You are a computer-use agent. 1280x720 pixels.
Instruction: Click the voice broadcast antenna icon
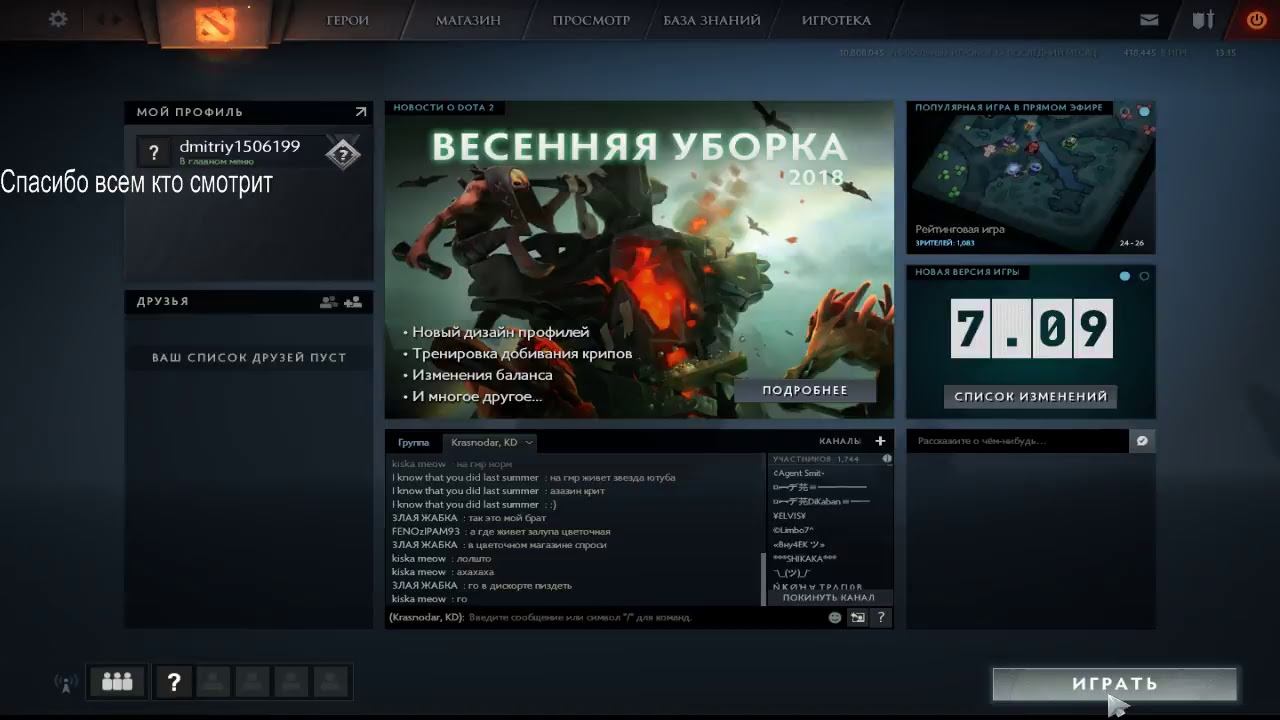point(66,683)
